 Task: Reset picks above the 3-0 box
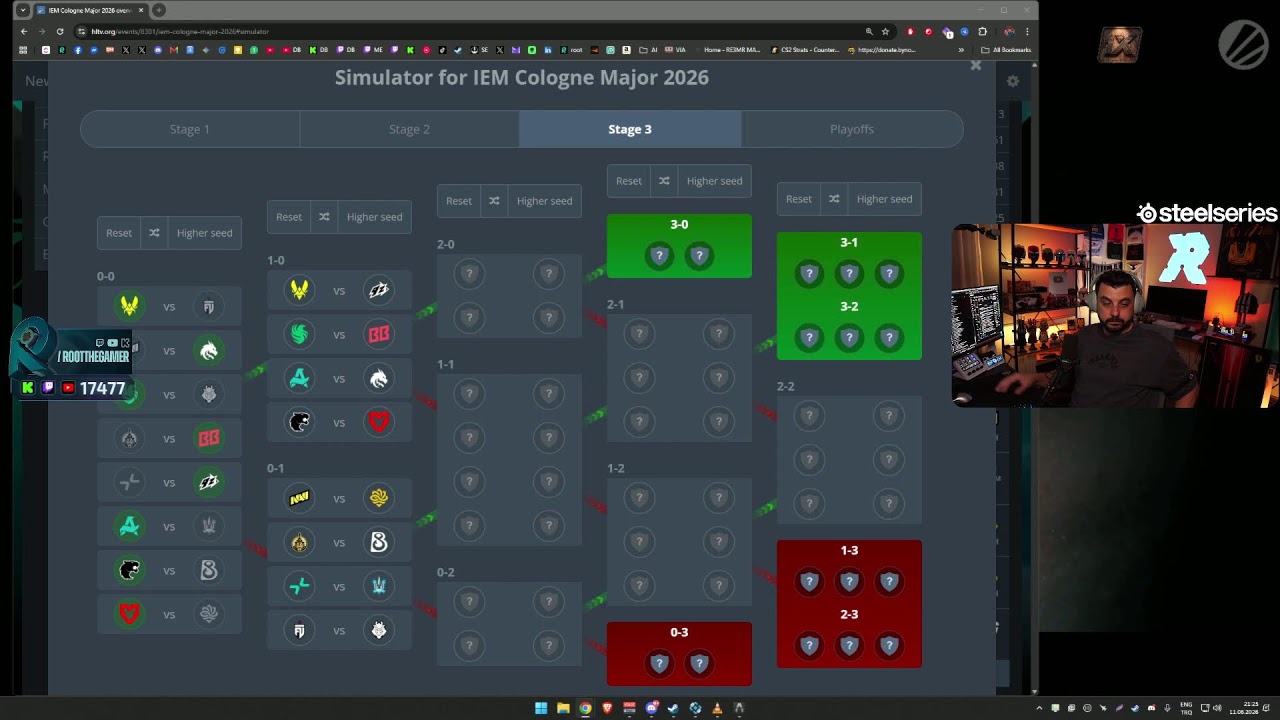(629, 181)
